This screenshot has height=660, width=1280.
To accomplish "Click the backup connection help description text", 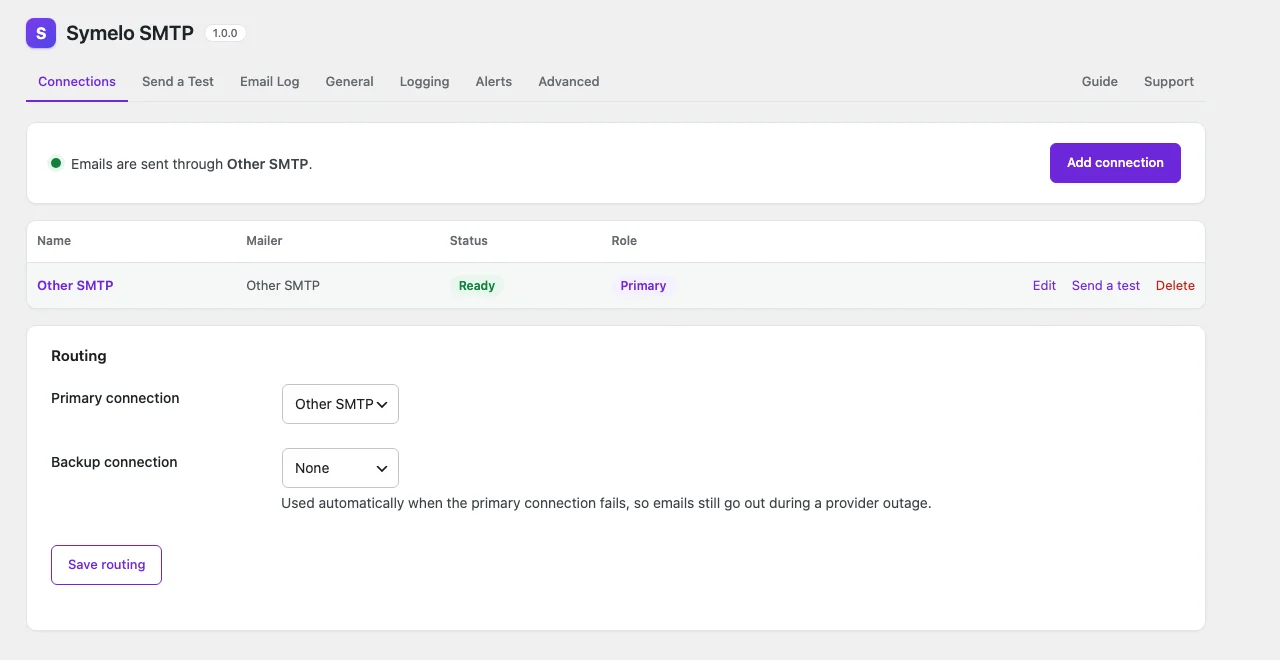I will click(x=606, y=503).
